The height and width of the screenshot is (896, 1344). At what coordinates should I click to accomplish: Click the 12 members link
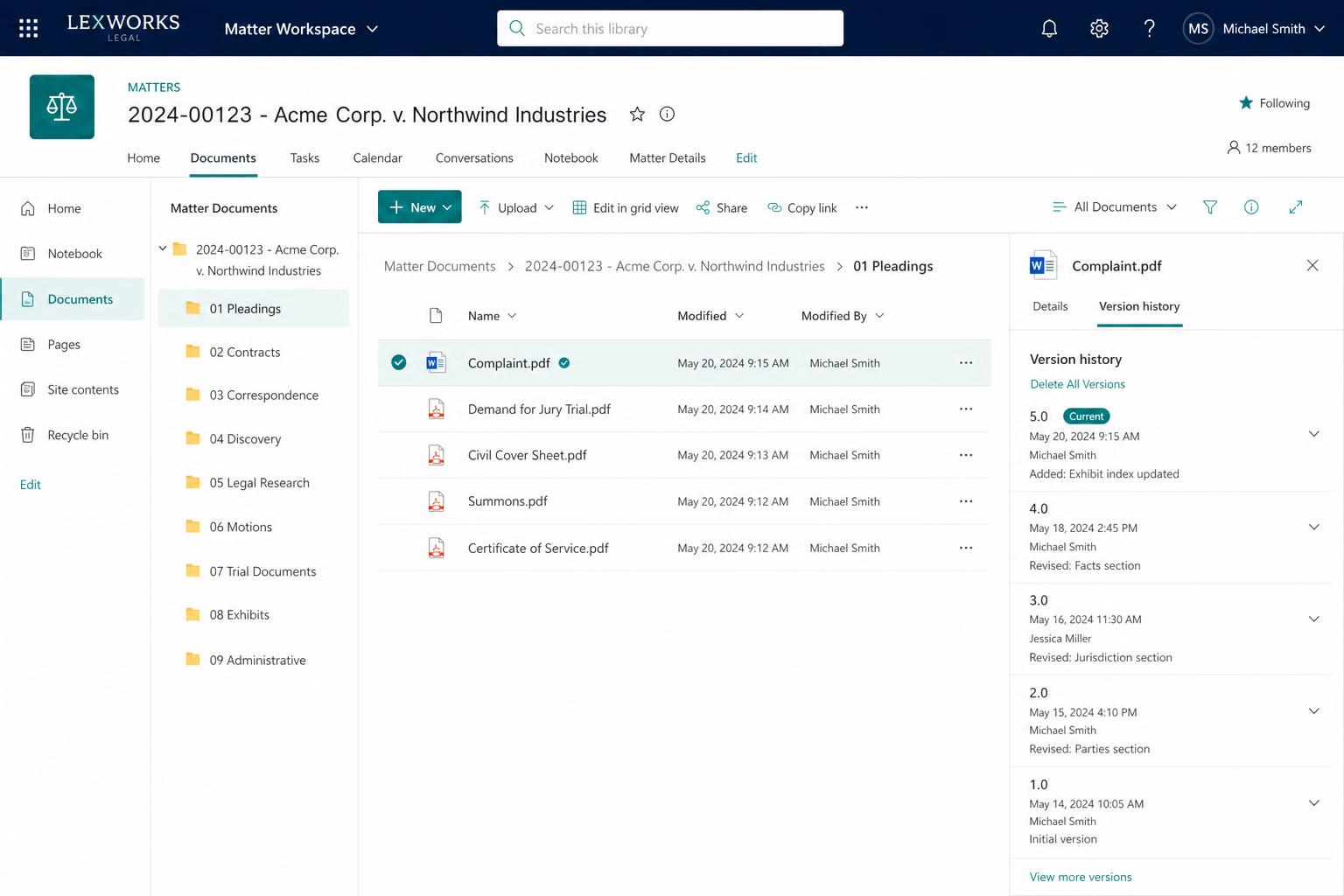(x=1270, y=148)
